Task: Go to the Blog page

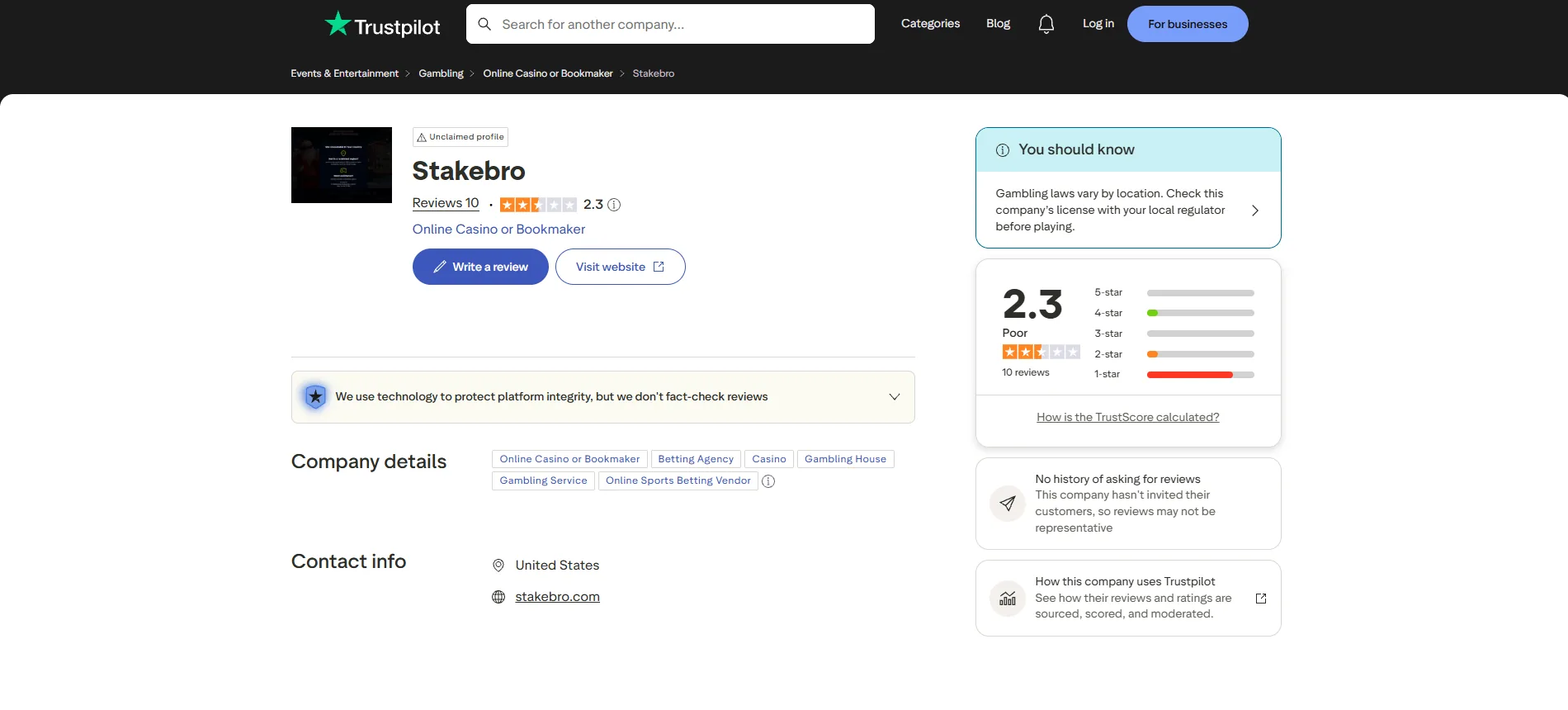Action: pyautogui.click(x=998, y=24)
